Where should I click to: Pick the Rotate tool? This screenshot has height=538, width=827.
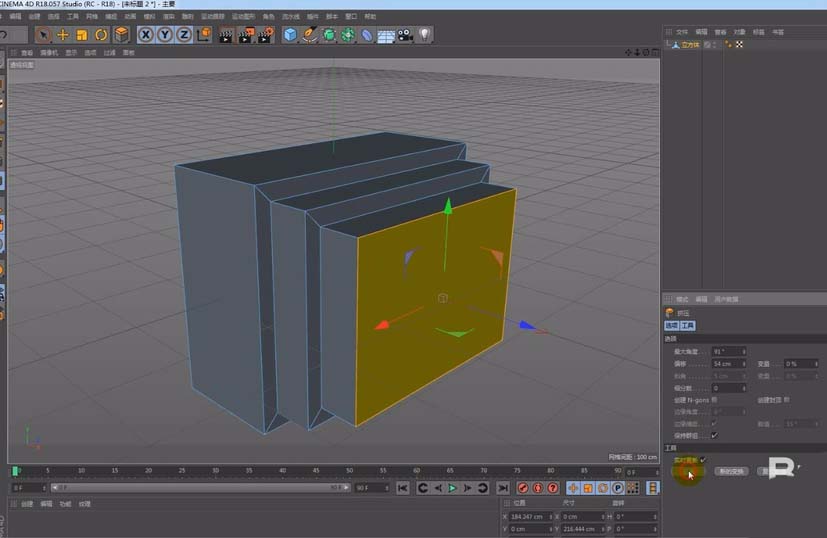coord(101,35)
